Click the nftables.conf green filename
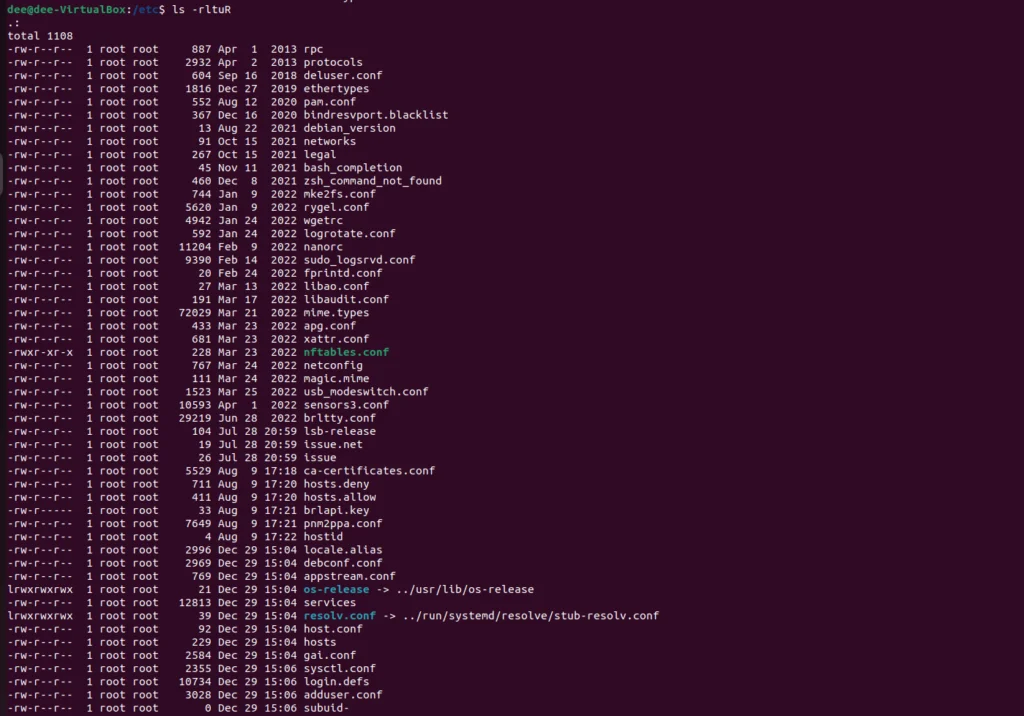 (x=346, y=352)
